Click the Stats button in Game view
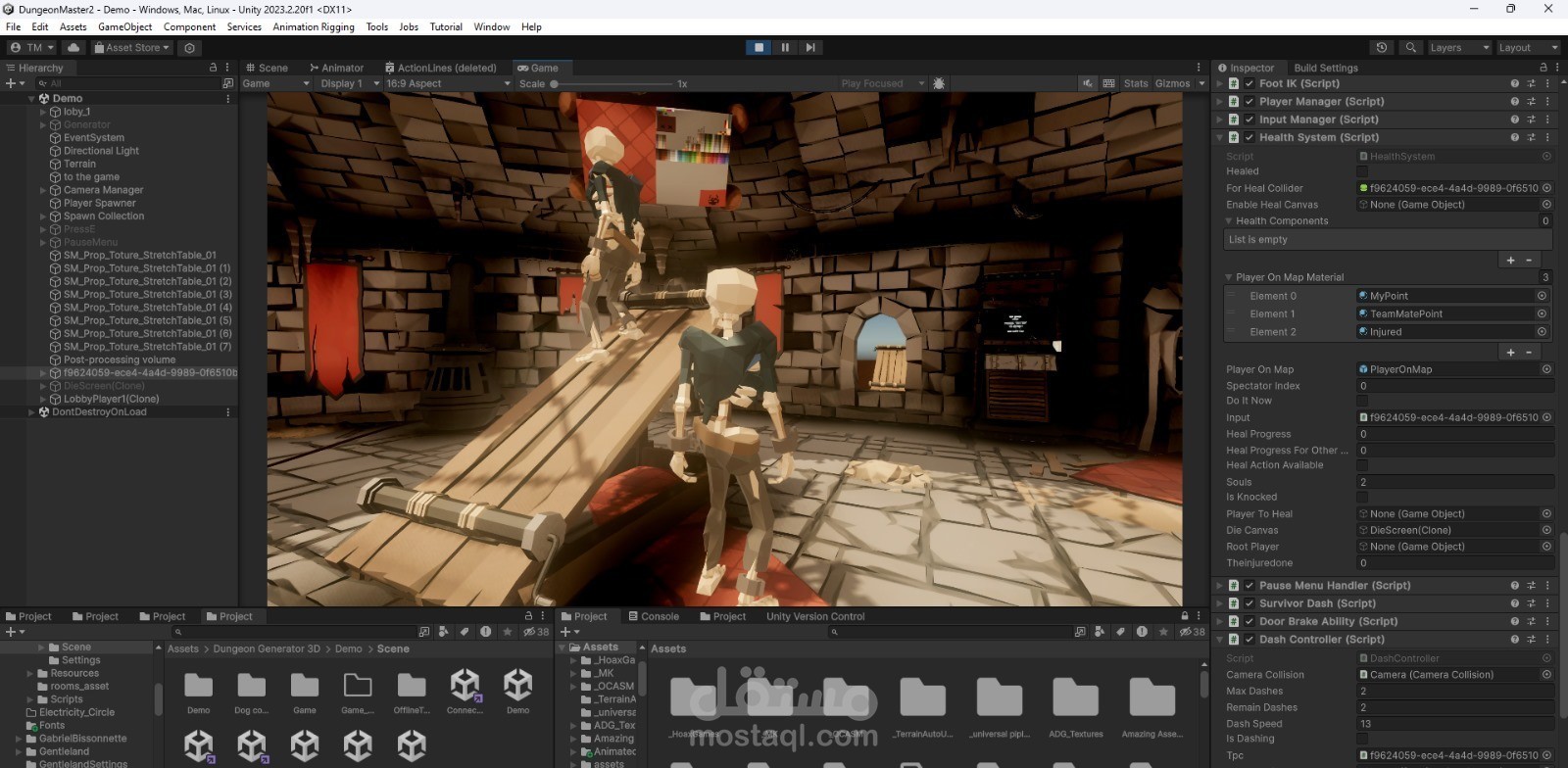 pyautogui.click(x=1136, y=83)
